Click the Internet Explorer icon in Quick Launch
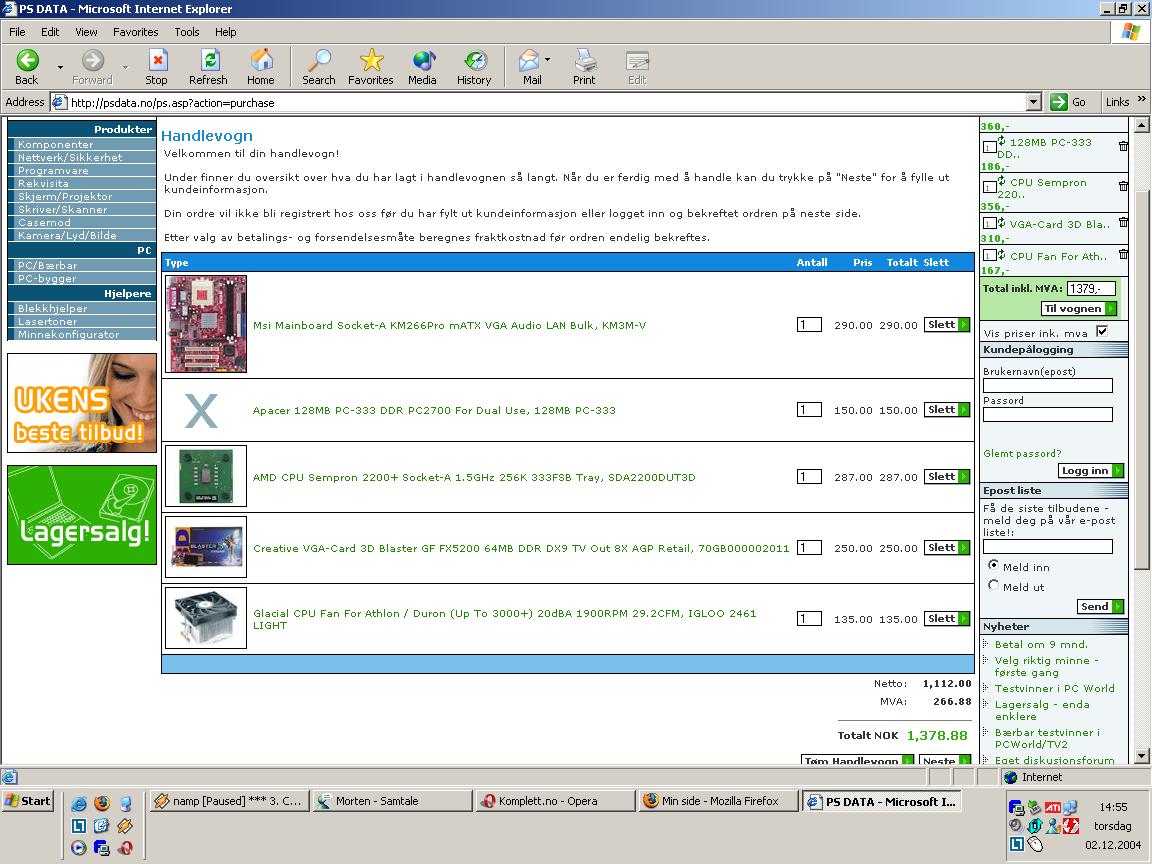1152x864 pixels. point(79,804)
